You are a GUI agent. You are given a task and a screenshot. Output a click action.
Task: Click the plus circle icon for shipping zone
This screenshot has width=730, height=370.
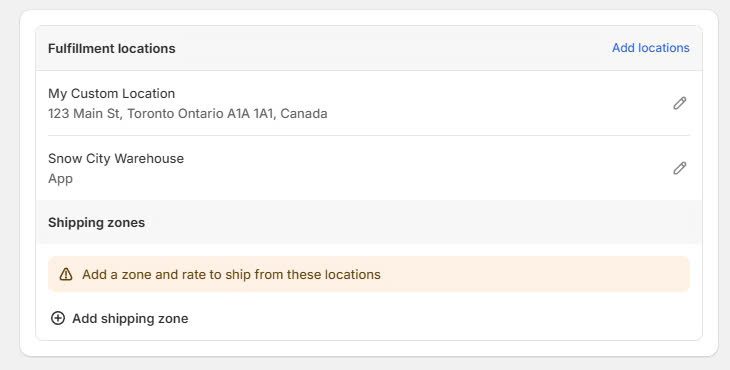tap(58, 318)
